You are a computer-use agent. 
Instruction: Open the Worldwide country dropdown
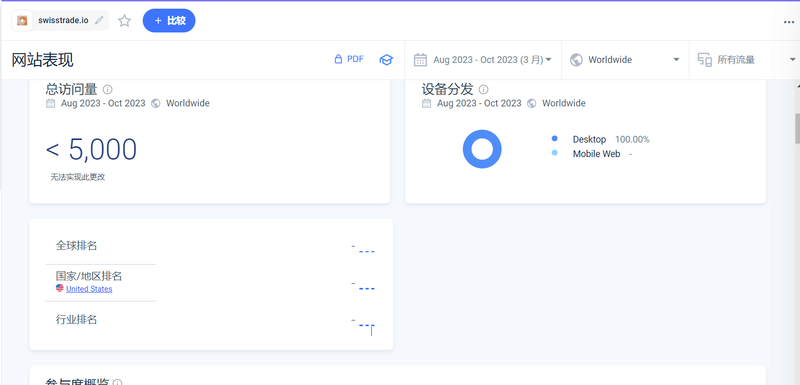click(x=625, y=60)
